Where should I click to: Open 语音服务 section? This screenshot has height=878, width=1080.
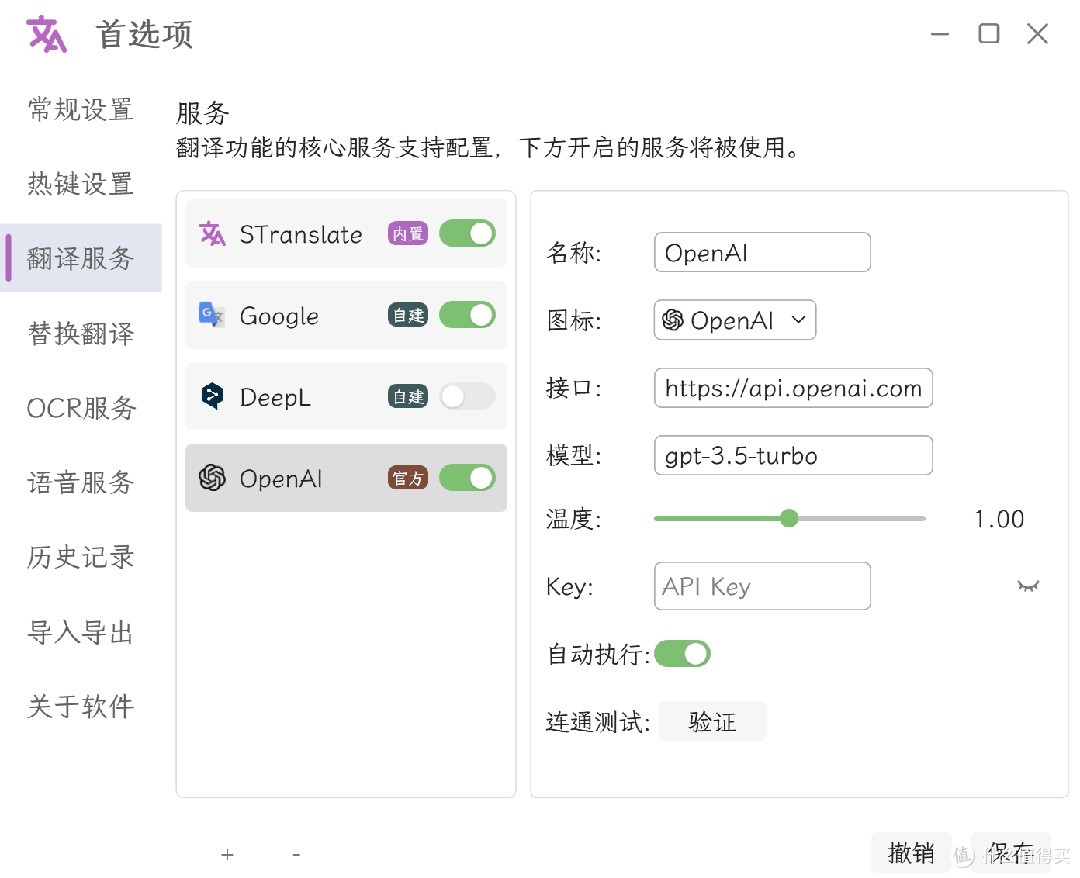tap(81, 482)
